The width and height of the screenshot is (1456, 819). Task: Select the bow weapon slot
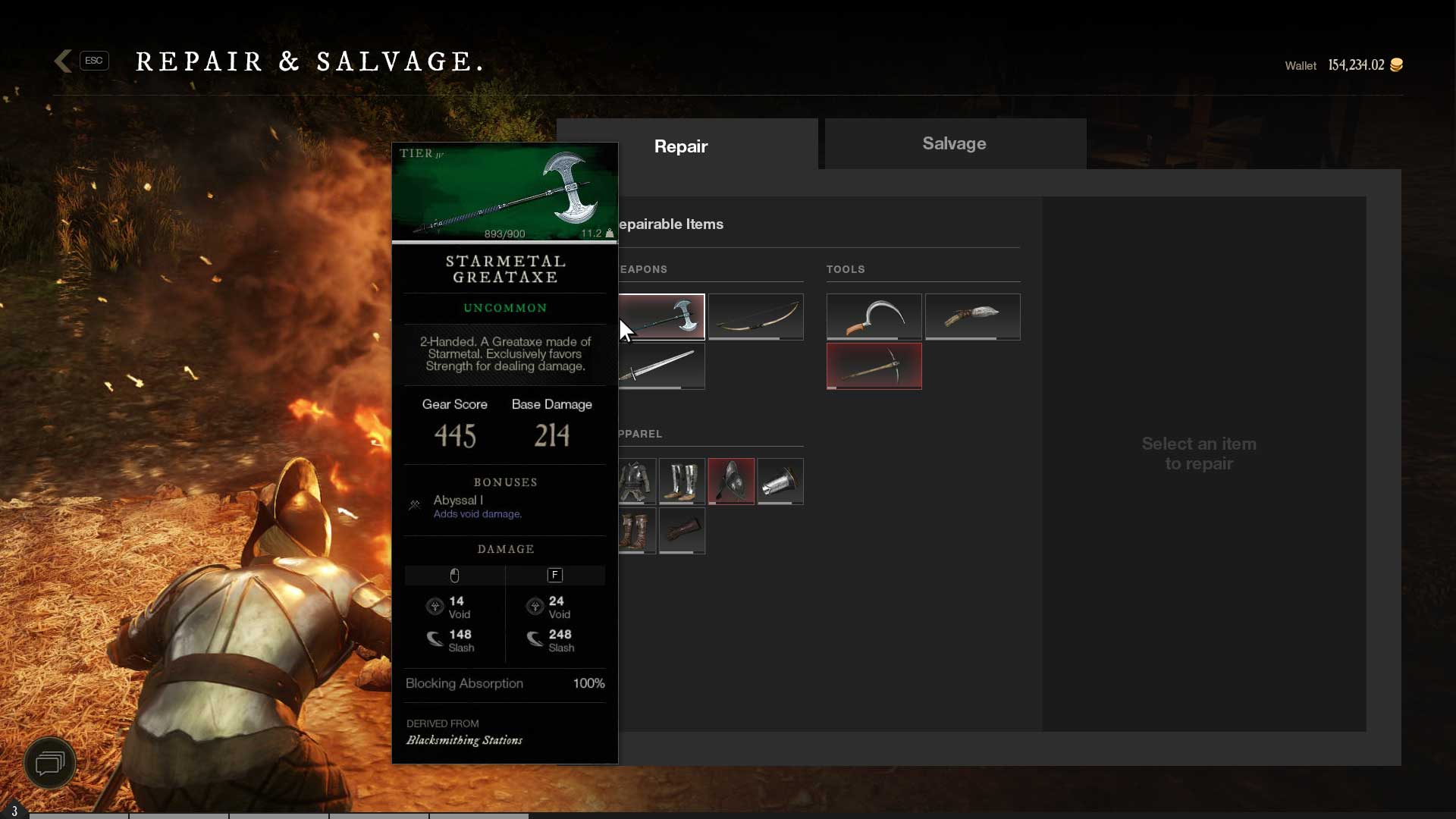click(755, 316)
